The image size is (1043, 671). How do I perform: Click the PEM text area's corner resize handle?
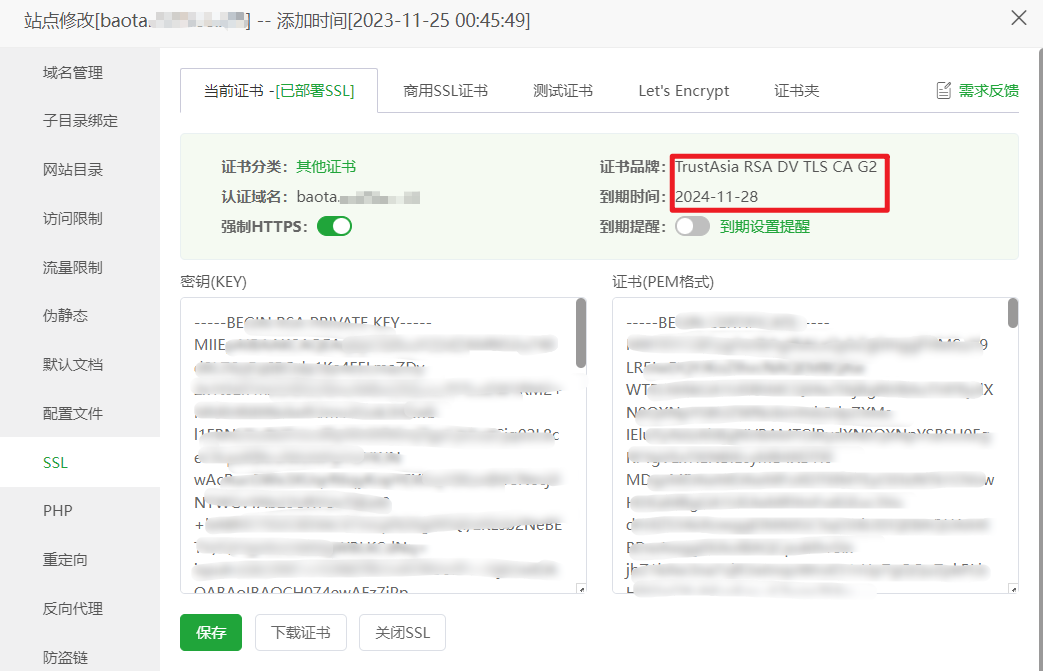[x=1013, y=589]
